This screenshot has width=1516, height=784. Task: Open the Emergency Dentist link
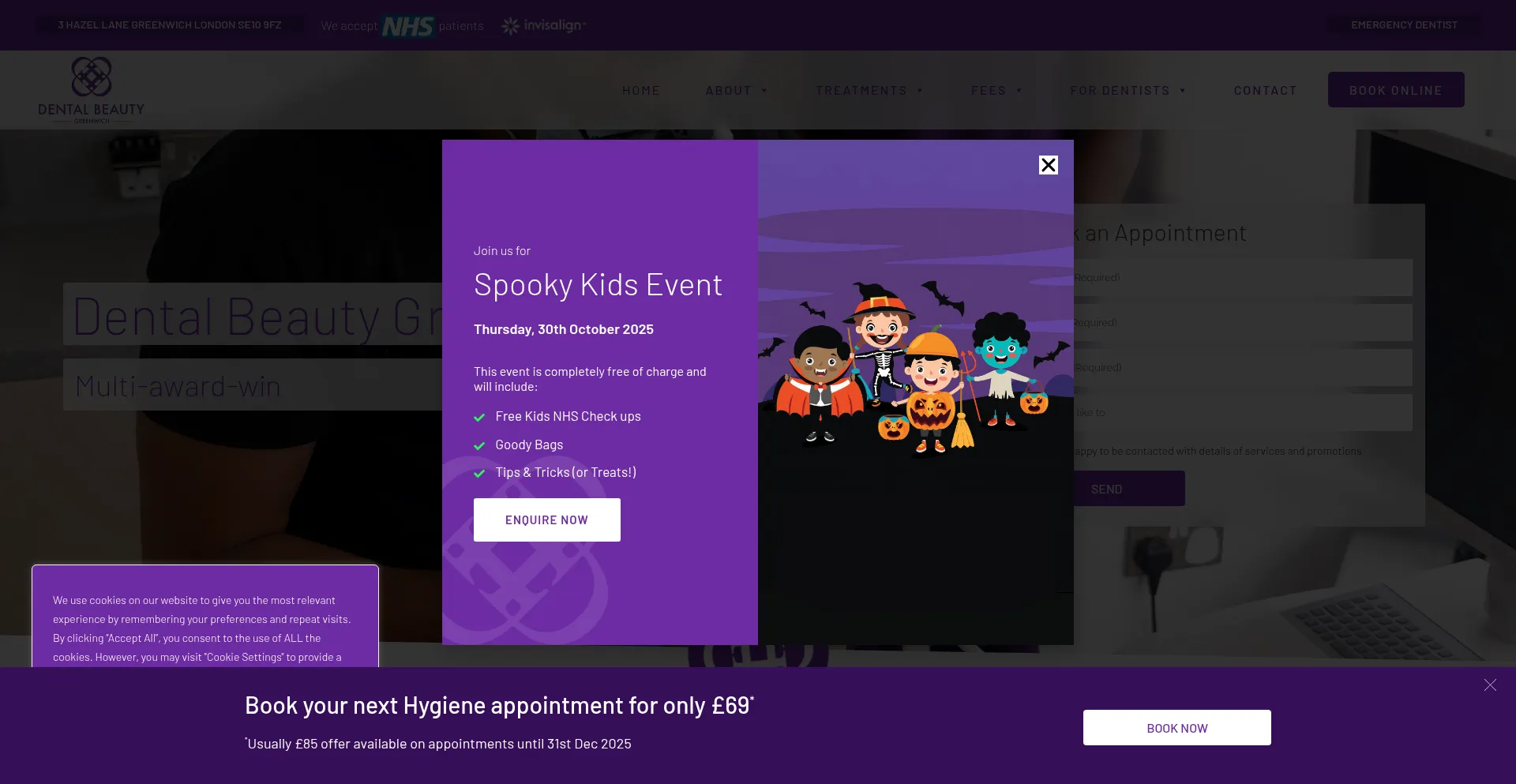tap(1404, 25)
